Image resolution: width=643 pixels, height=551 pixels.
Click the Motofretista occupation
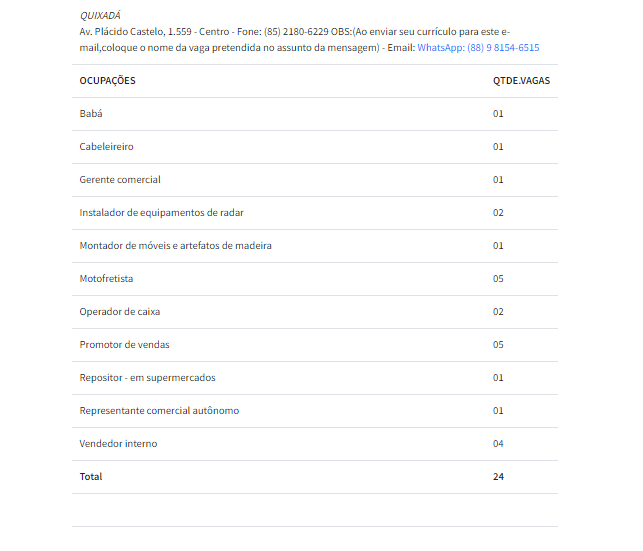[x=106, y=279]
